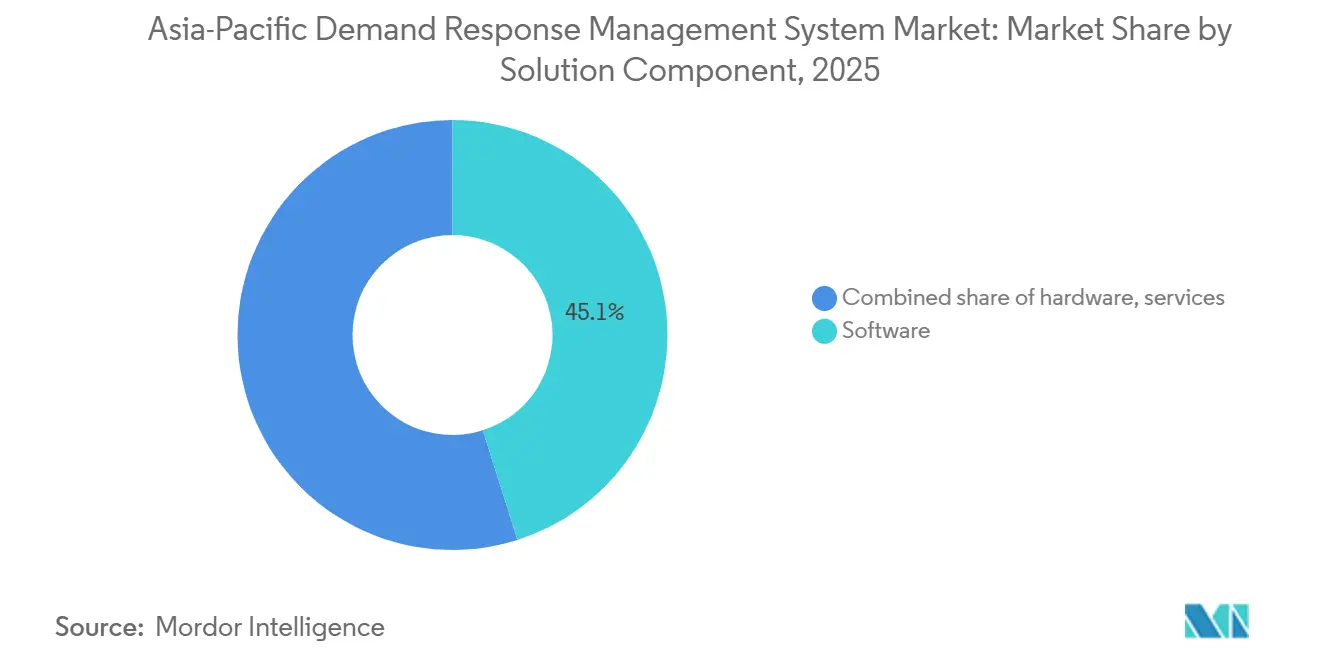
Task: Click the chart title's first line
Action: [x=690, y=31]
